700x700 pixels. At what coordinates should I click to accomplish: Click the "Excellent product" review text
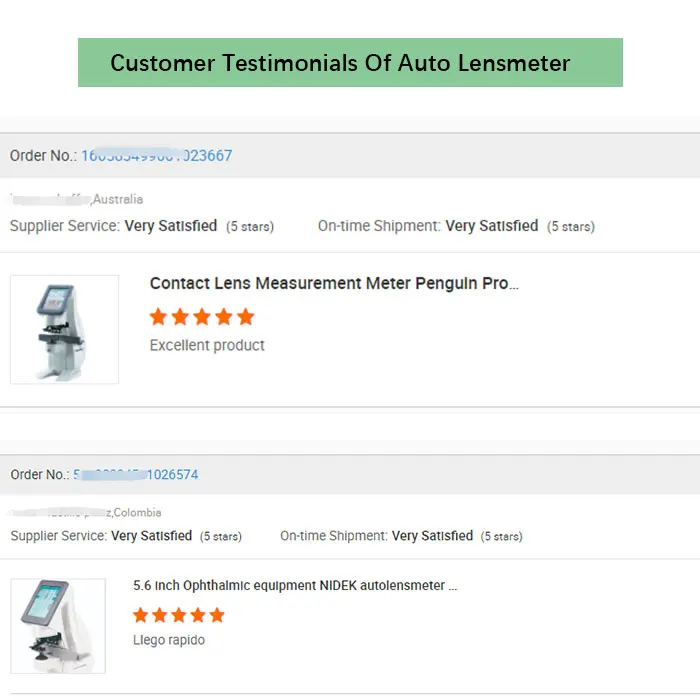pyautogui.click(x=207, y=346)
